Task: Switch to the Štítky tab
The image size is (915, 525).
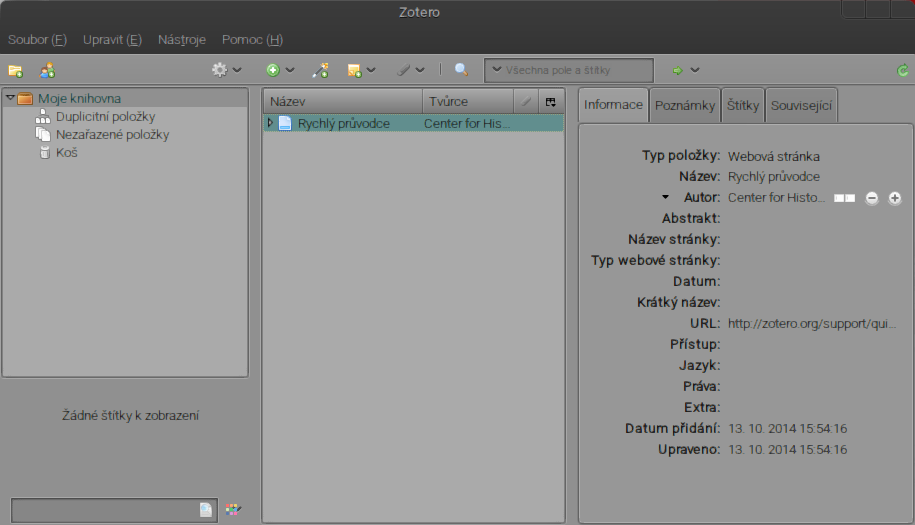Action: tap(743, 106)
